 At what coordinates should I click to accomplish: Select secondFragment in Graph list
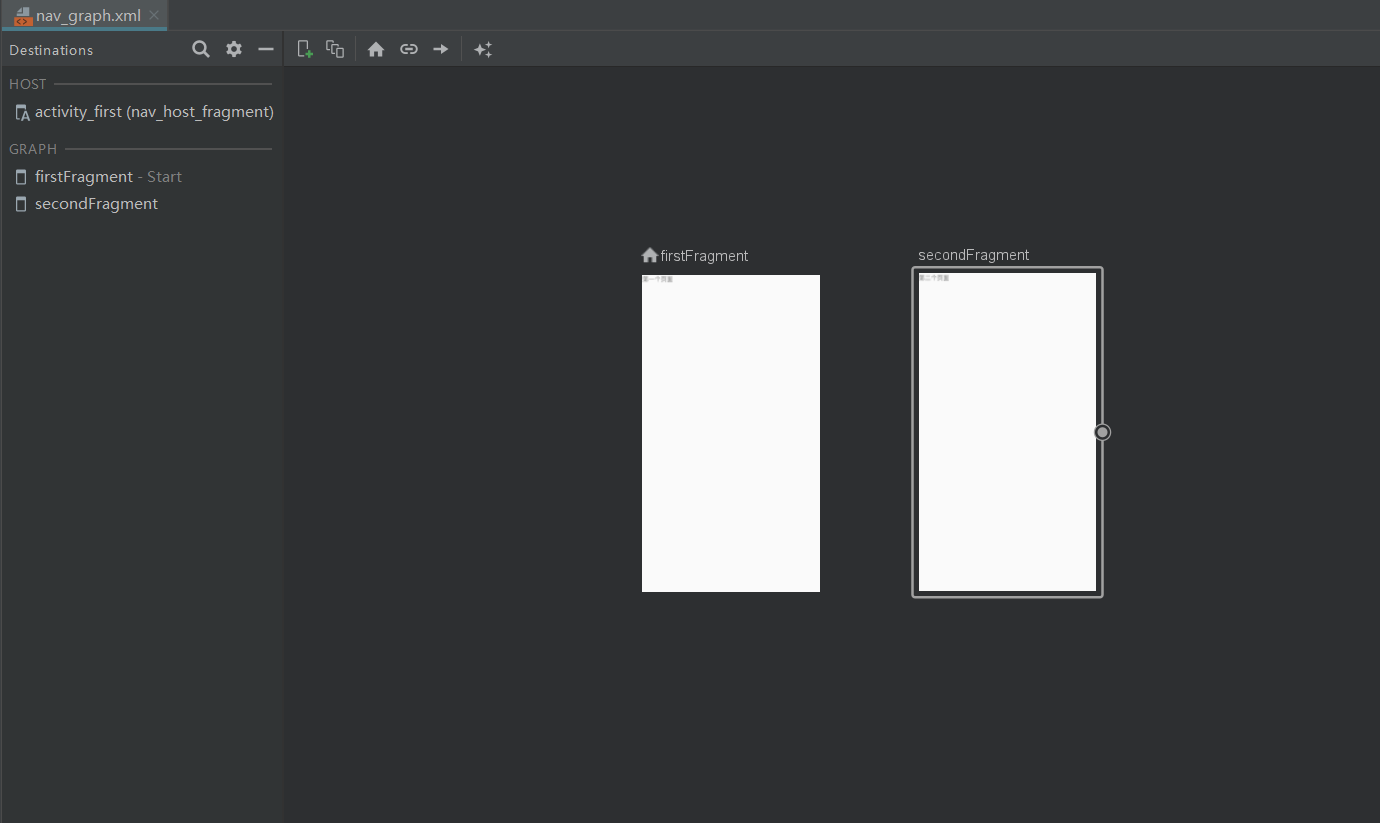[x=143, y=203]
